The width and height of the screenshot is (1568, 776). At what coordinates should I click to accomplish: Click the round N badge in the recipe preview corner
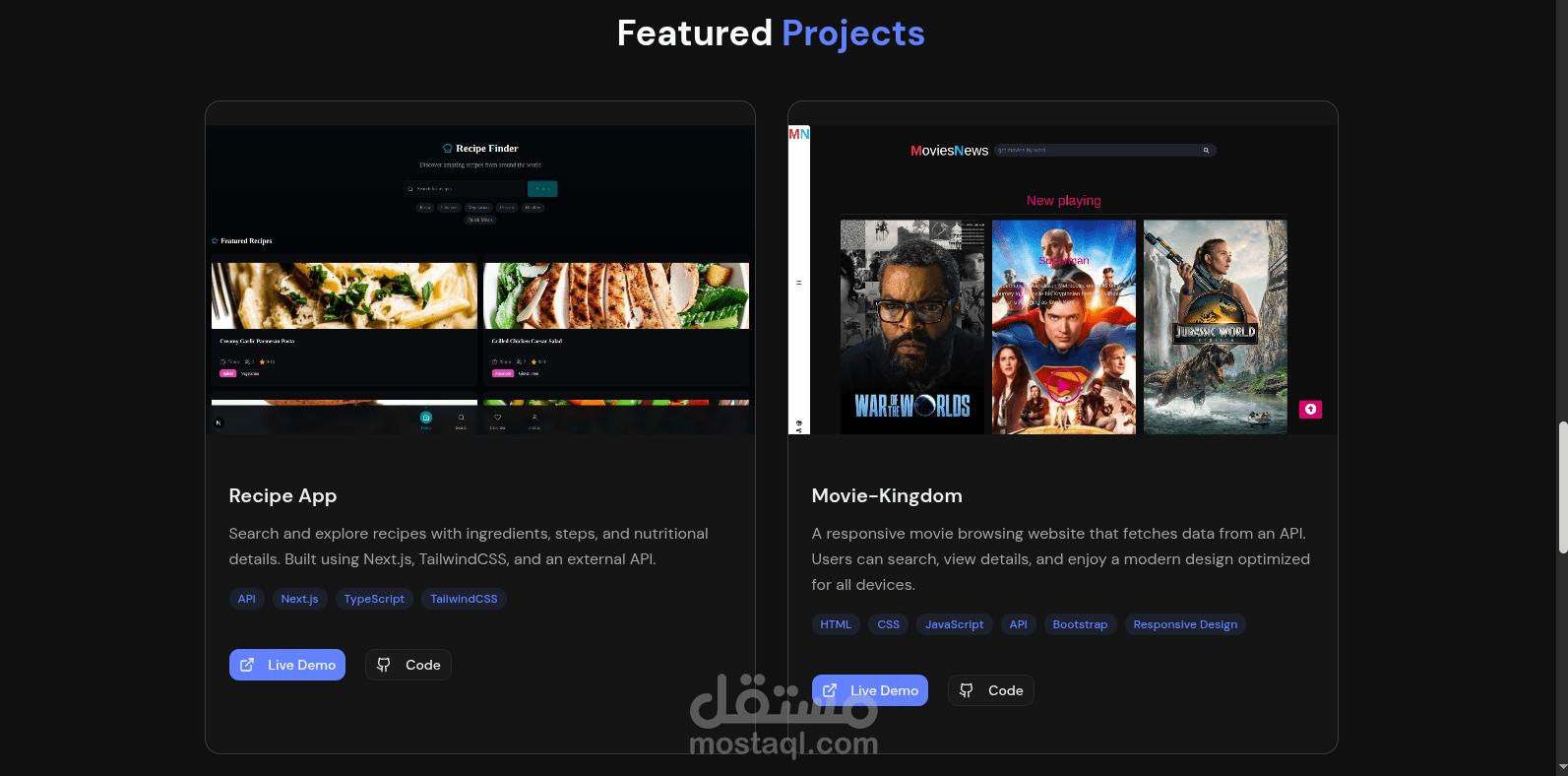[x=219, y=422]
